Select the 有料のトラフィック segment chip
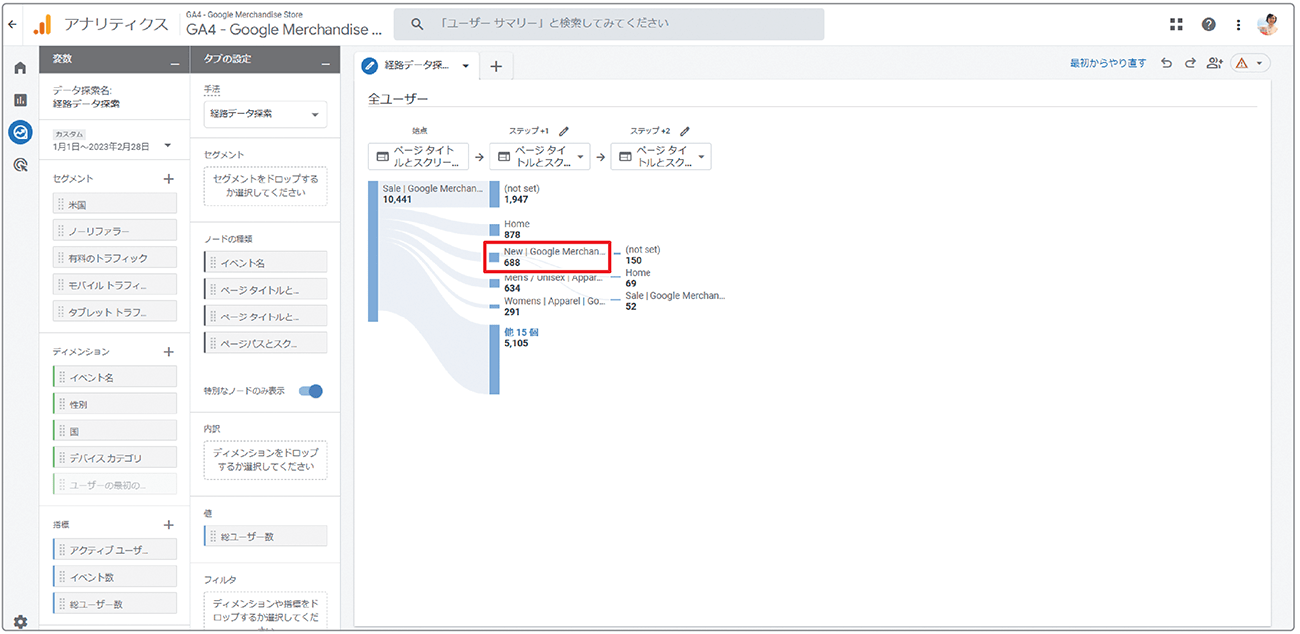This screenshot has width=1300, height=634. tap(114, 258)
